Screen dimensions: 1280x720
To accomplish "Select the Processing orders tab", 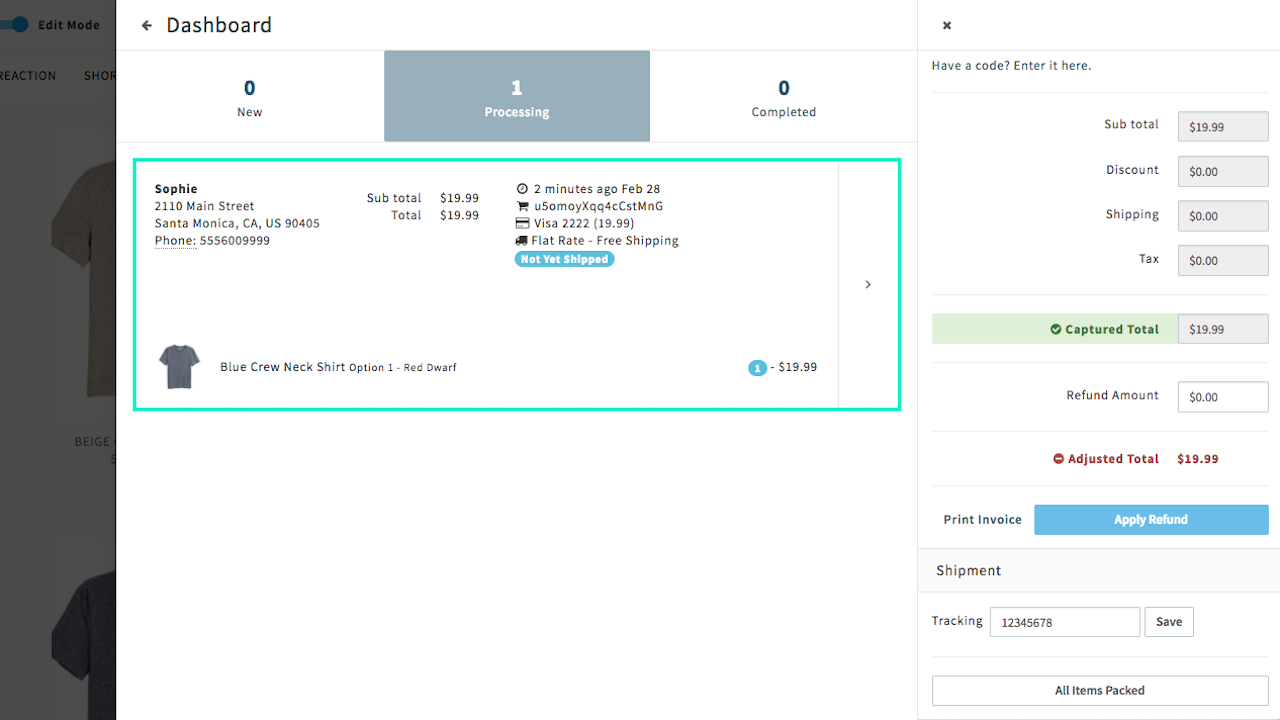I will point(517,97).
